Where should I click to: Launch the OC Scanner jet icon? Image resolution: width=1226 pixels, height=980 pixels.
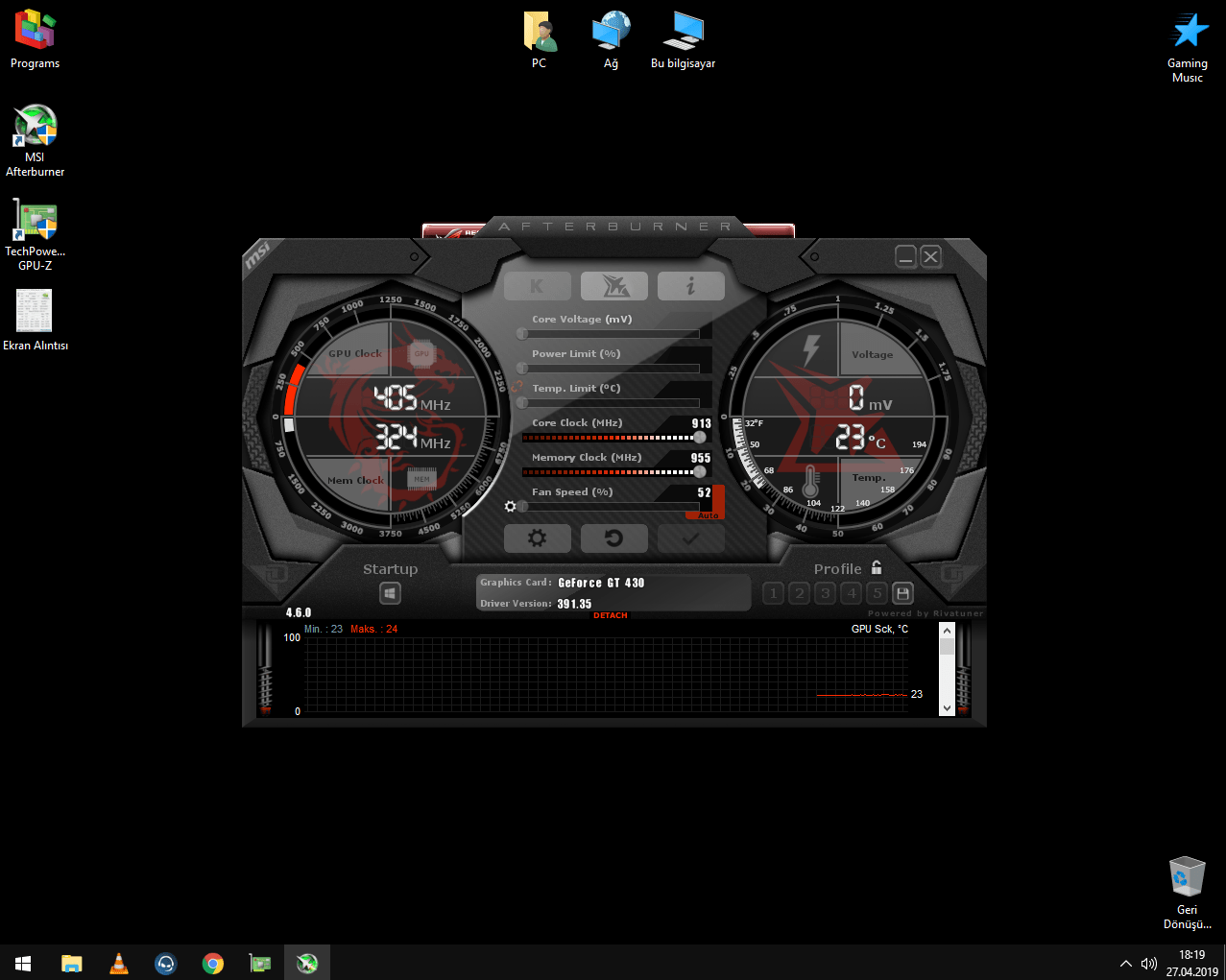click(x=614, y=286)
